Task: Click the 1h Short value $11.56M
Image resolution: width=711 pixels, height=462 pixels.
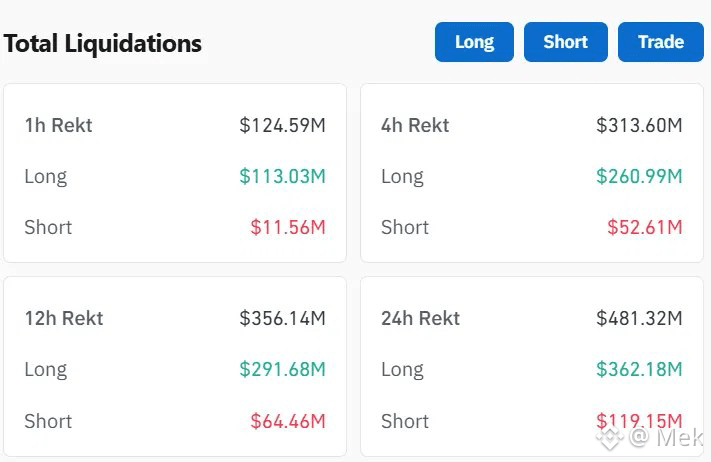Action: point(288,227)
